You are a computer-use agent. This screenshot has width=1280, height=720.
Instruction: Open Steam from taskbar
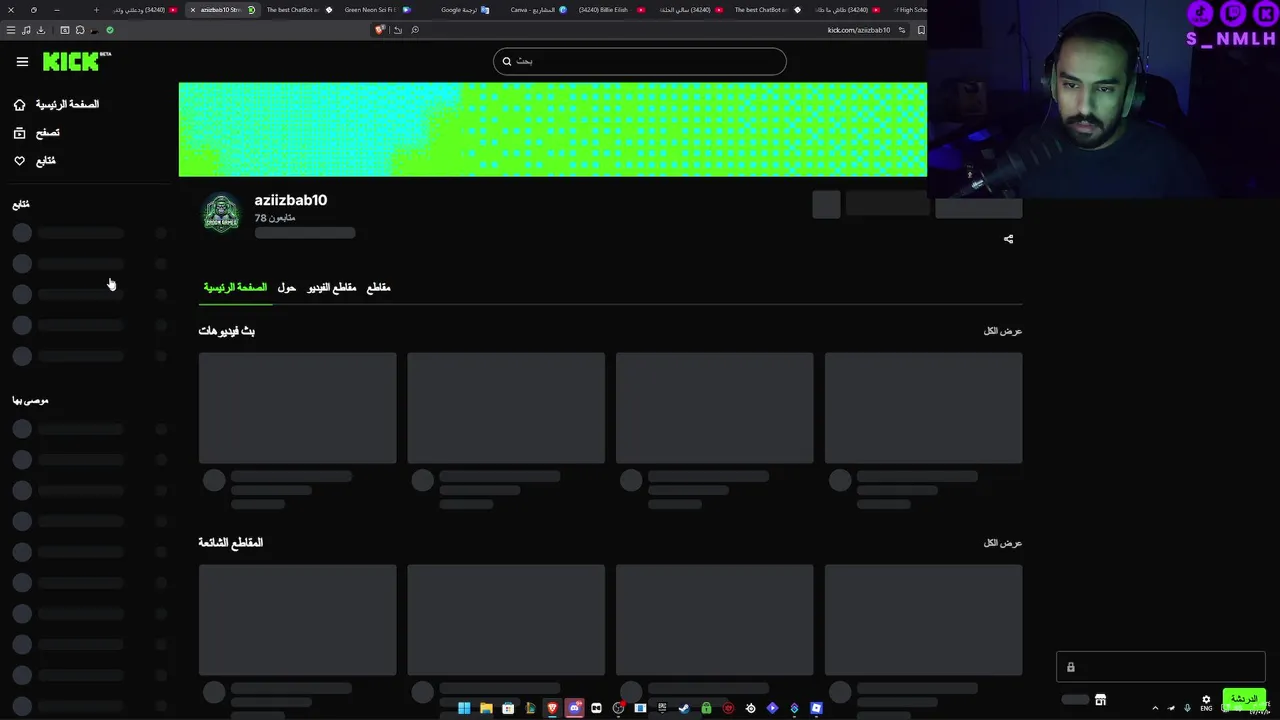pyautogui.click(x=684, y=708)
